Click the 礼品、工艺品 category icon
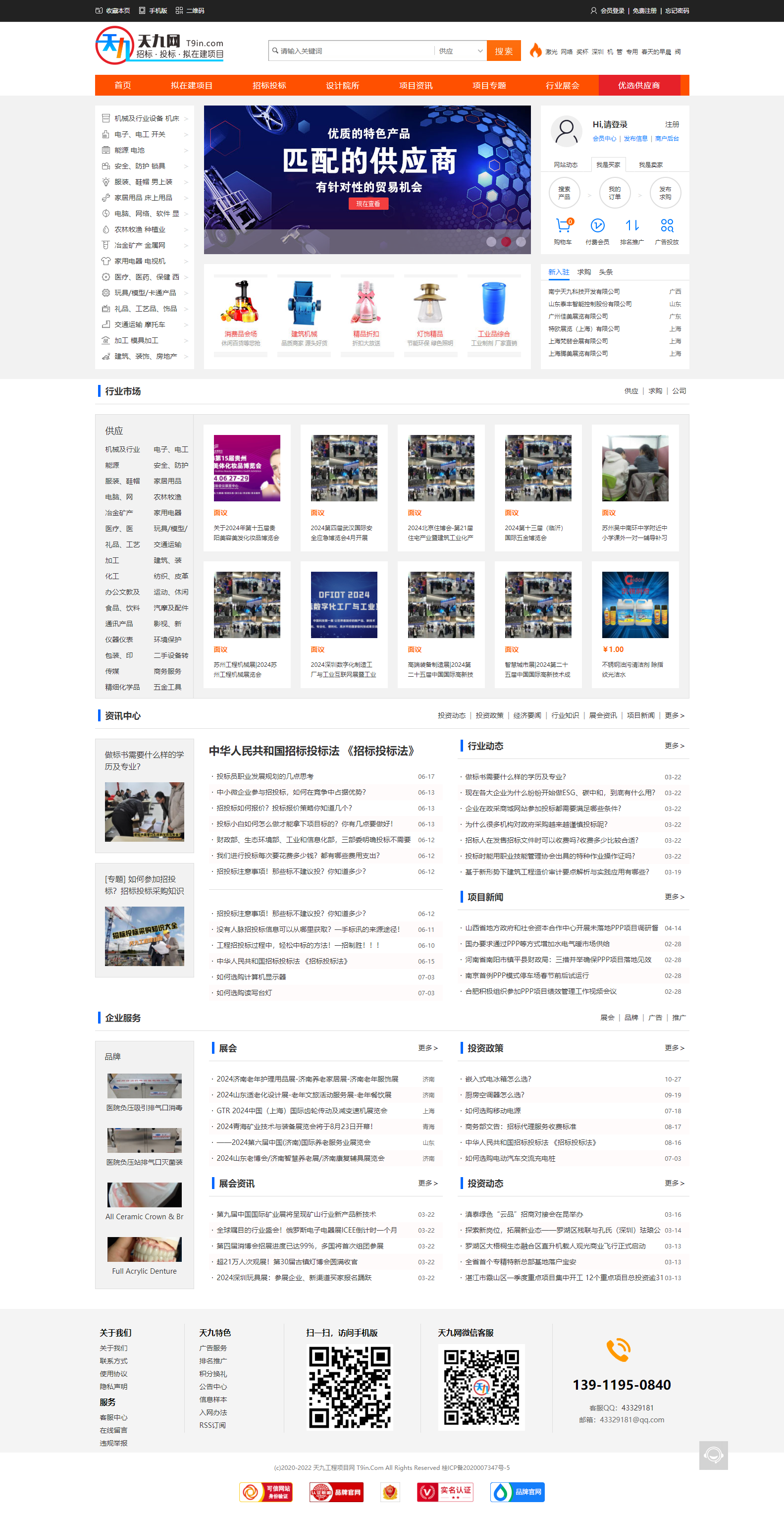This screenshot has width=784, height=1514. click(x=106, y=309)
